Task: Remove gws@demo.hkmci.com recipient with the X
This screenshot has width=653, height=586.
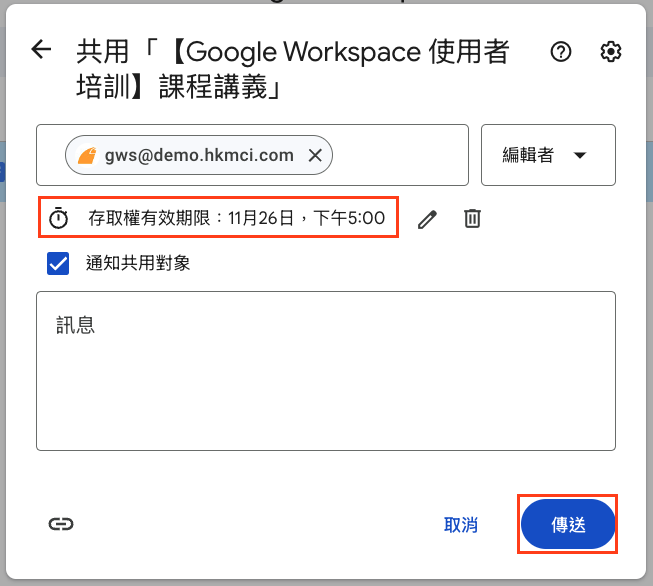Action: tap(315, 155)
